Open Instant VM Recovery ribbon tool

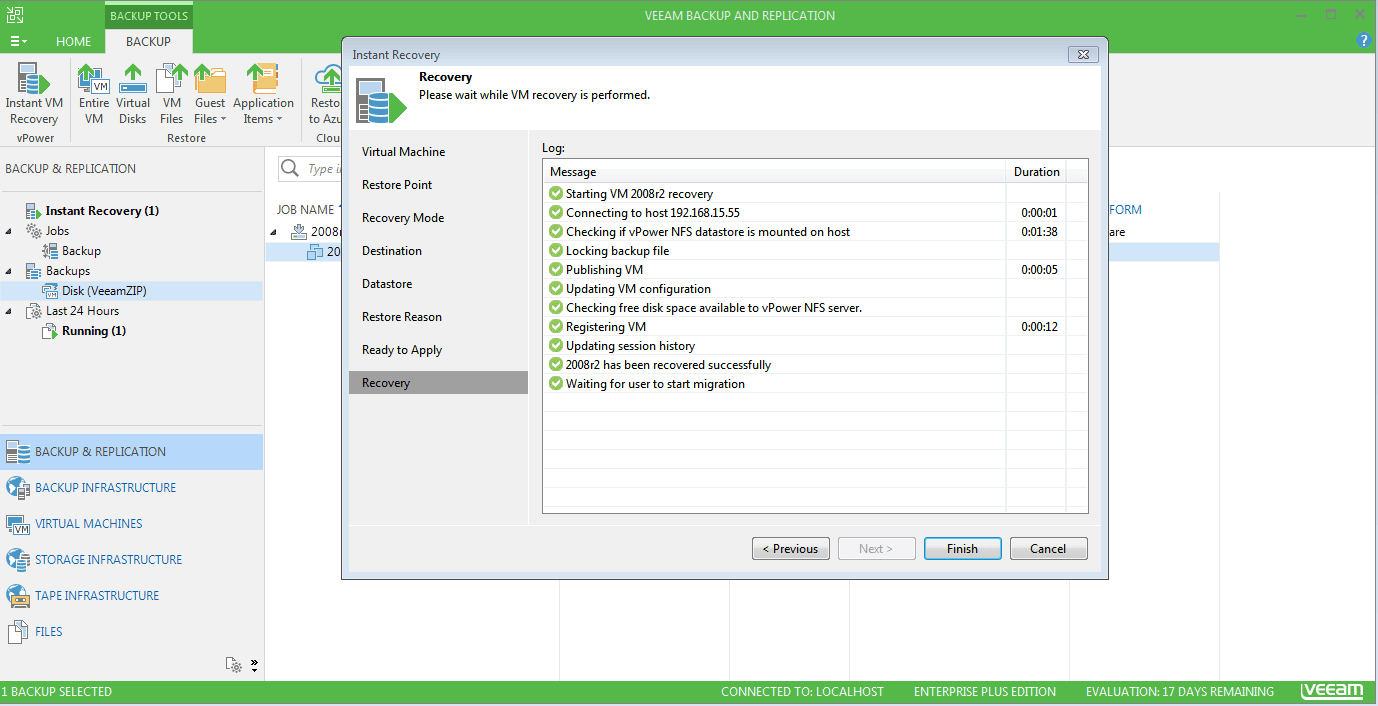(34, 94)
